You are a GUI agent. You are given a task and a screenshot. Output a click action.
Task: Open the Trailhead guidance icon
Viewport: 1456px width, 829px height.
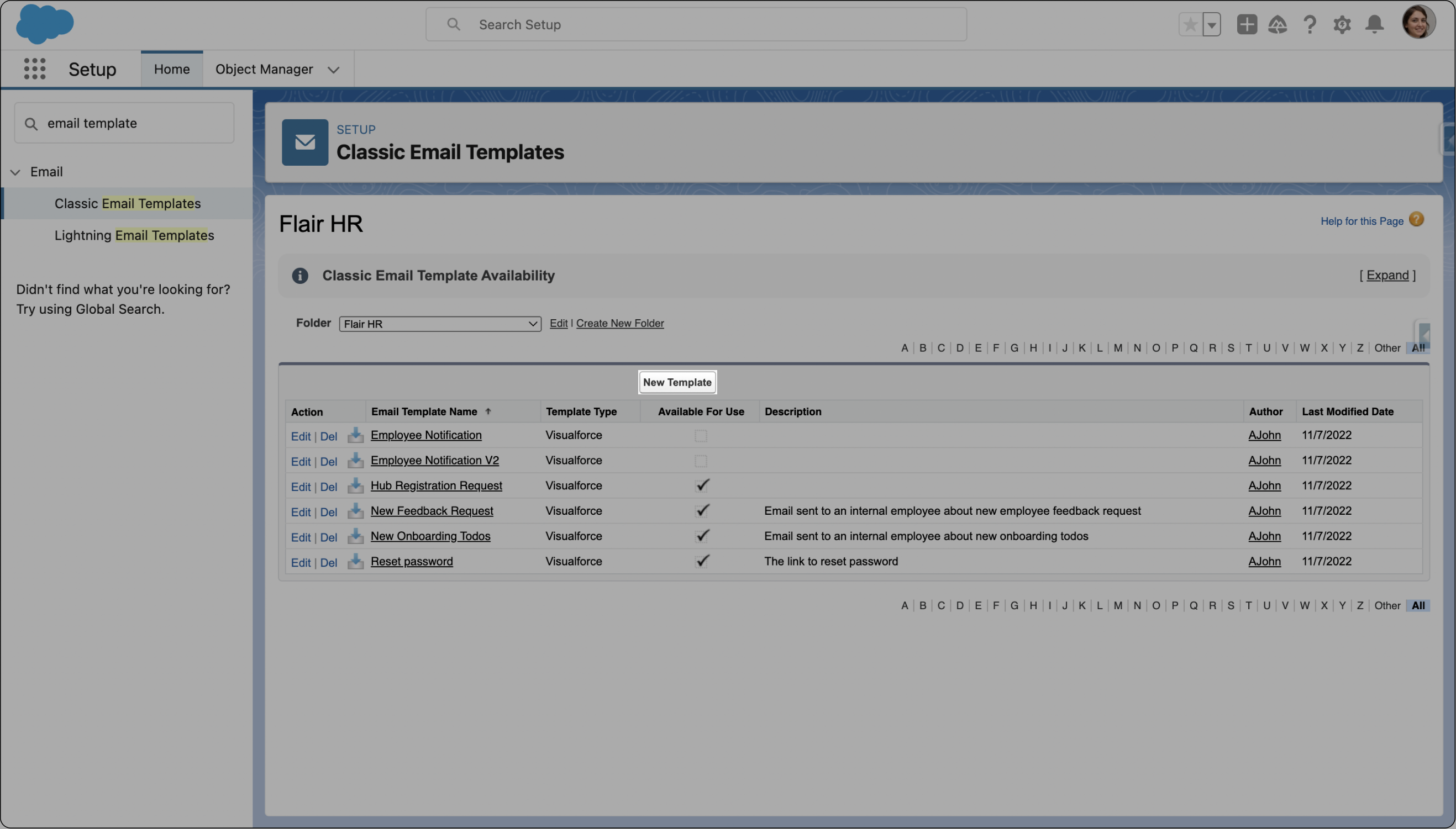pos(1277,24)
